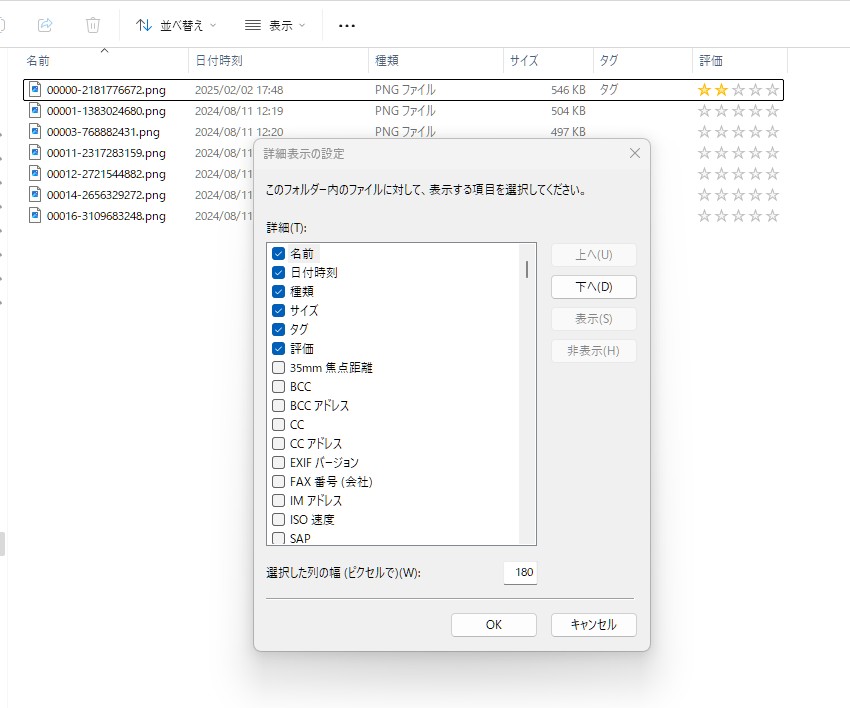Image resolution: width=850 pixels, height=708 pixels.
Task: Open the three-dot more options menu
Action: coord(346,25)
